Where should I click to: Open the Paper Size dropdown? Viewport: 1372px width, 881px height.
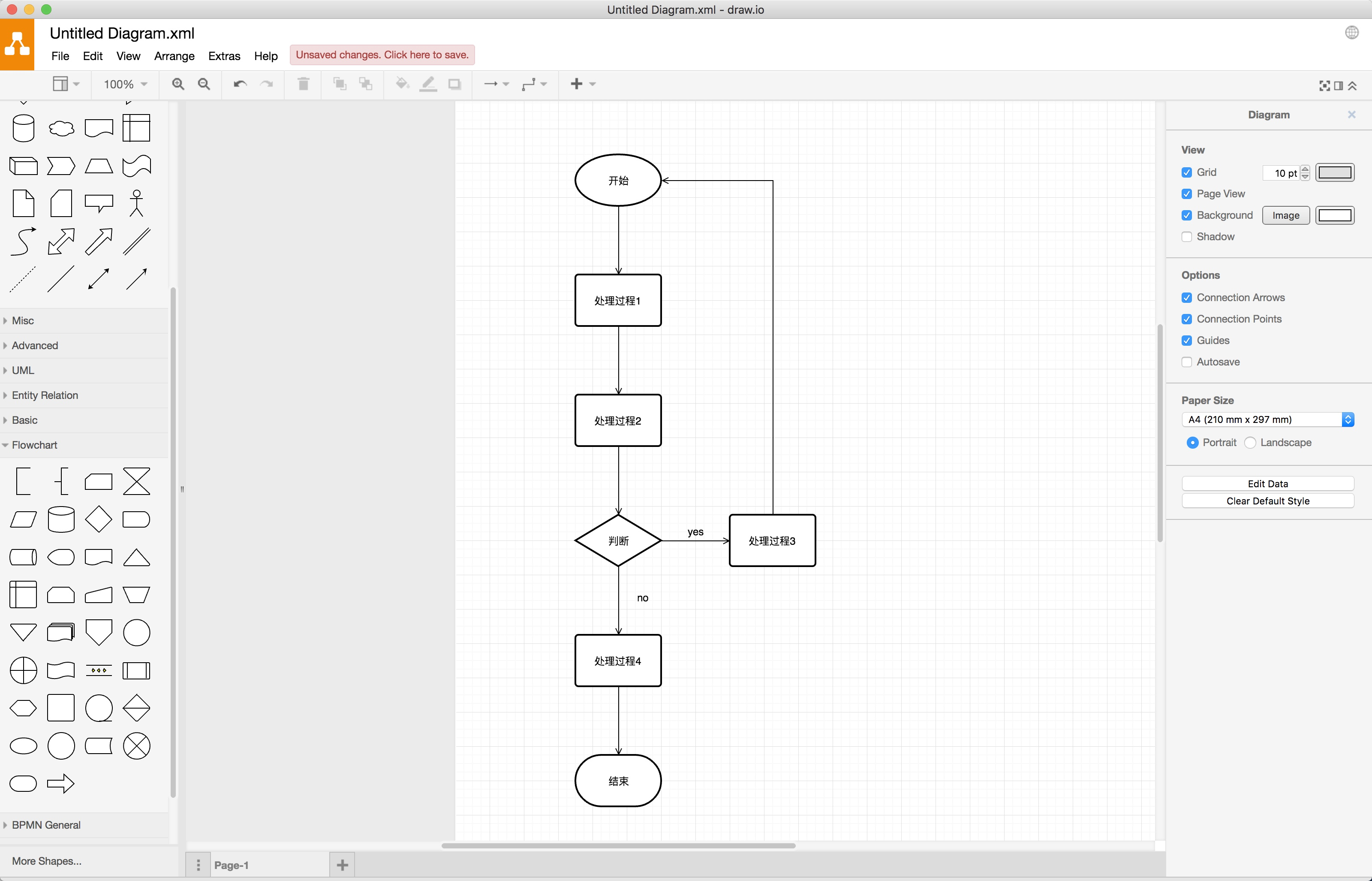click(x=1267, y=419)
